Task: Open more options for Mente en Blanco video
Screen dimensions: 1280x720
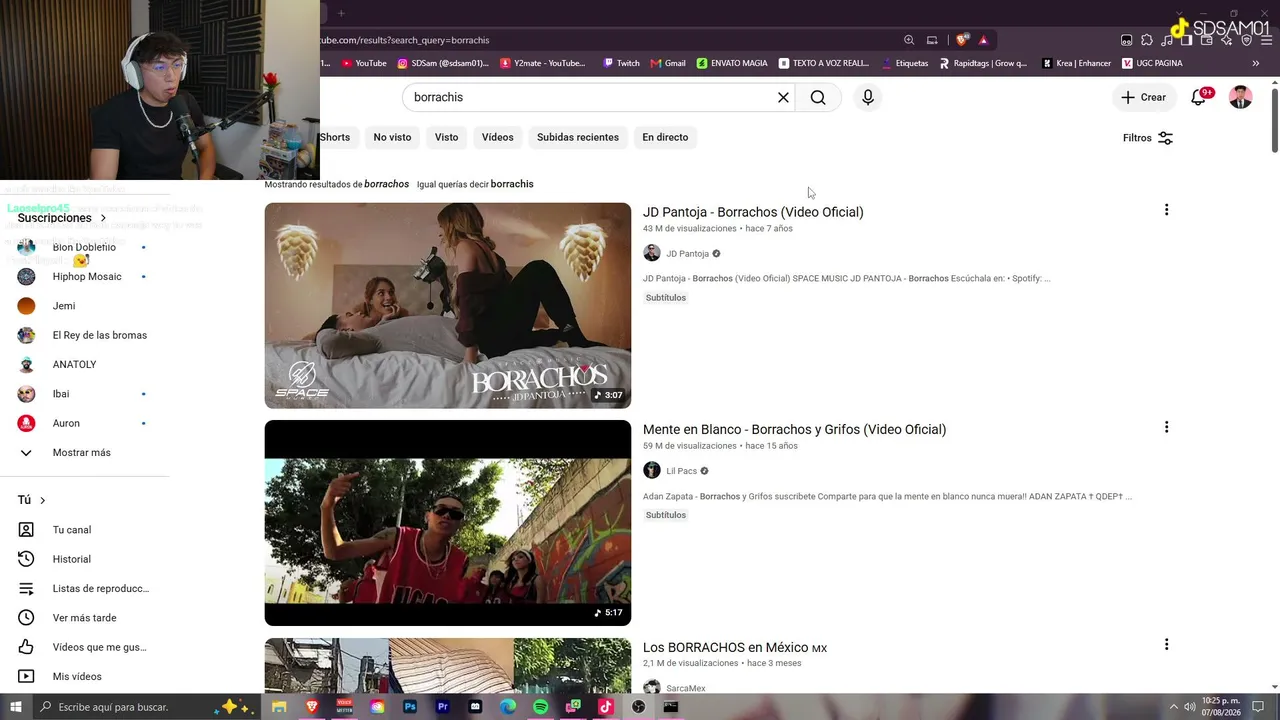Action: 1166,427
